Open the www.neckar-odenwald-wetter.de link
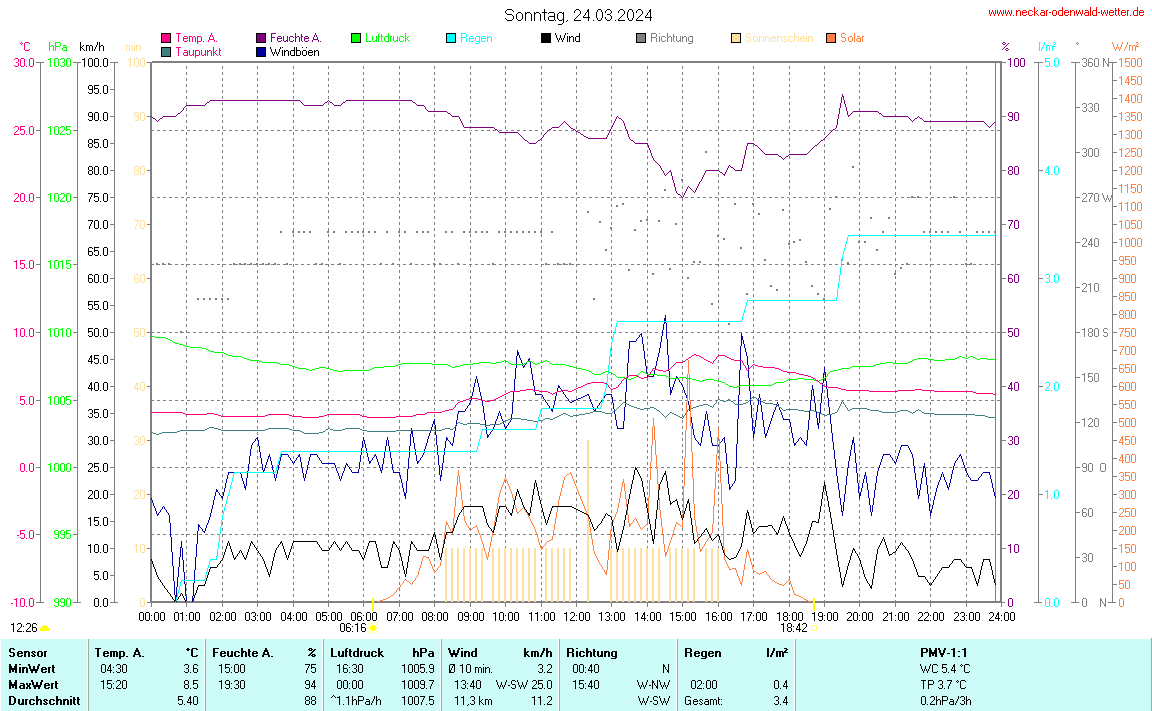This screenshot has width=1152, height=711. click(1065, 12)
